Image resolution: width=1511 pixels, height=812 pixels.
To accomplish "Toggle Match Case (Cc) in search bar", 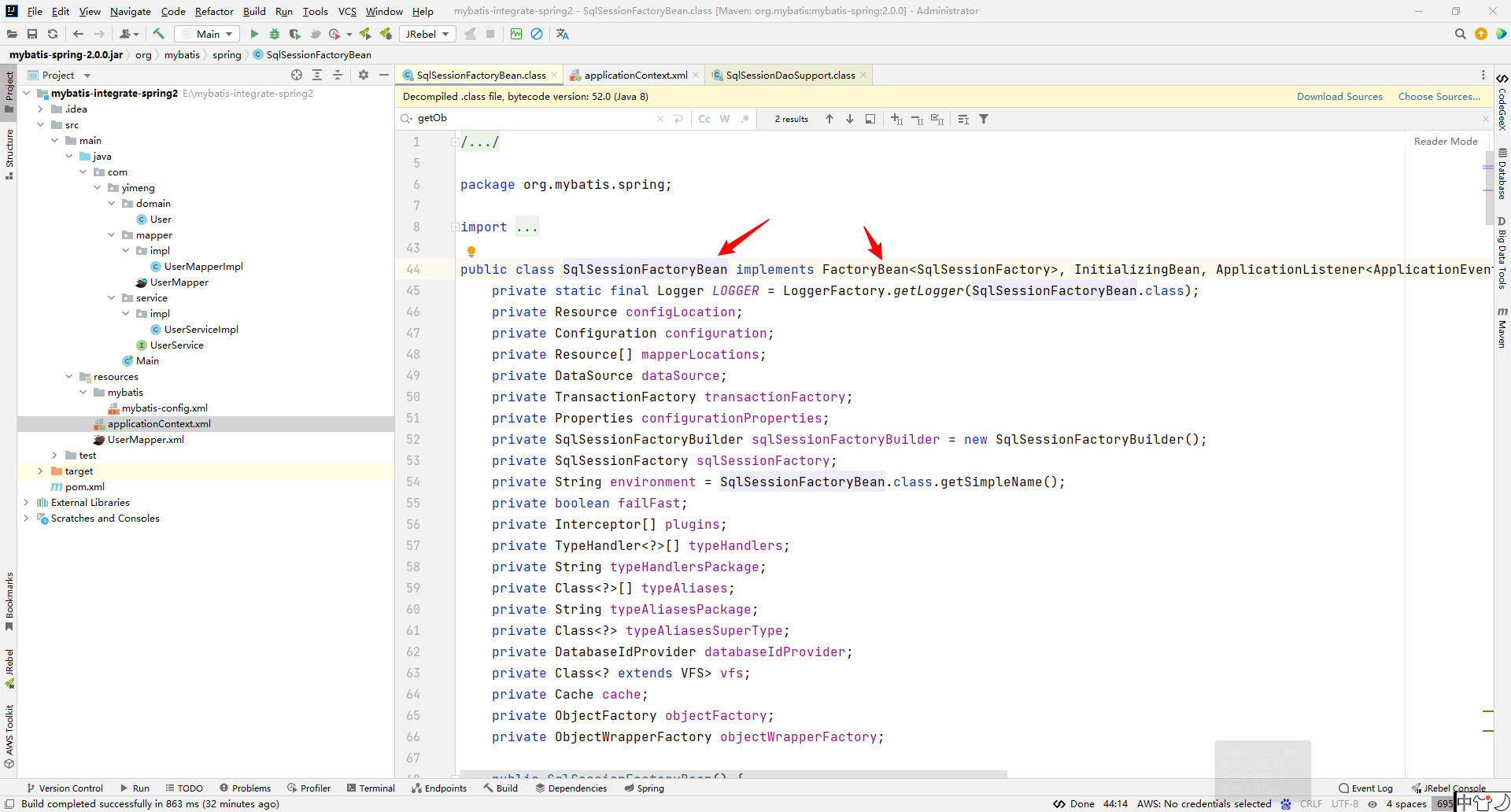I will pos(704,119).
